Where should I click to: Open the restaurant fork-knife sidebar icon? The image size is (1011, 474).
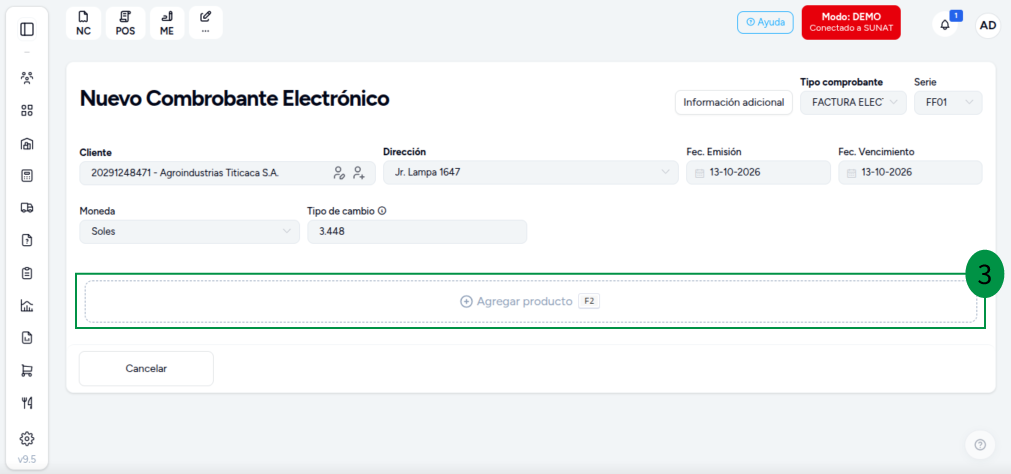coord(26,403)
